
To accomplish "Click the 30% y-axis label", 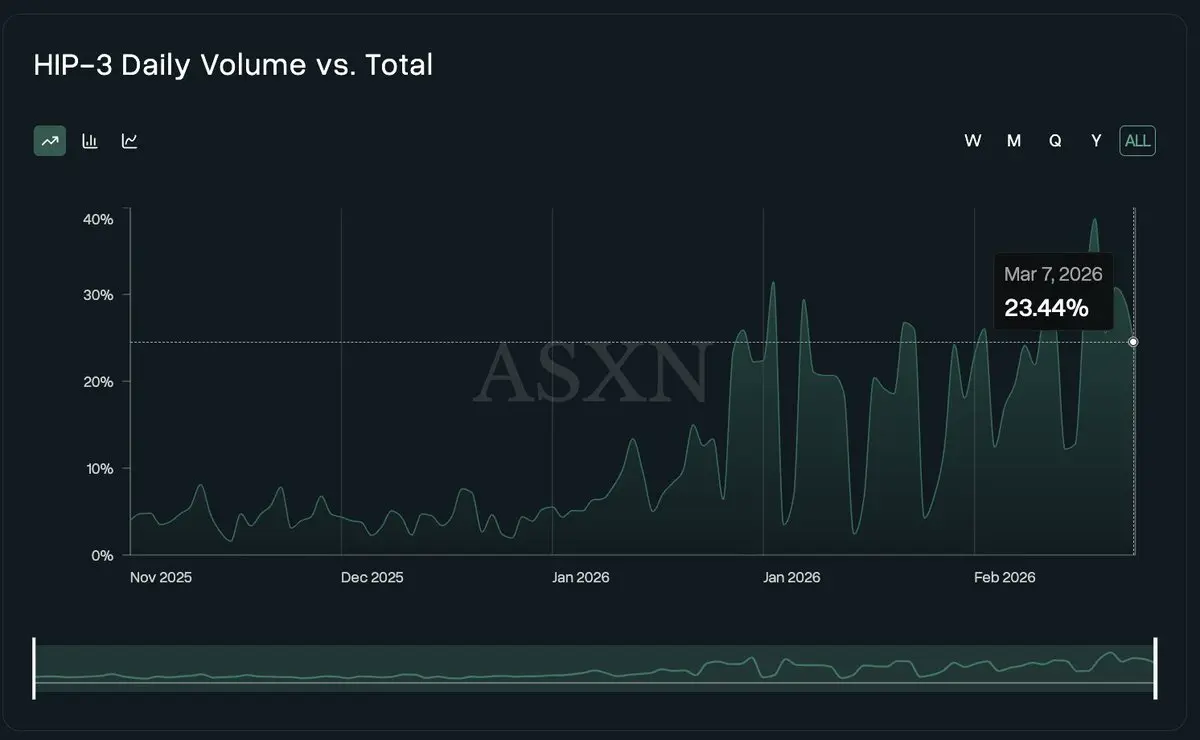I will [98, 295].
